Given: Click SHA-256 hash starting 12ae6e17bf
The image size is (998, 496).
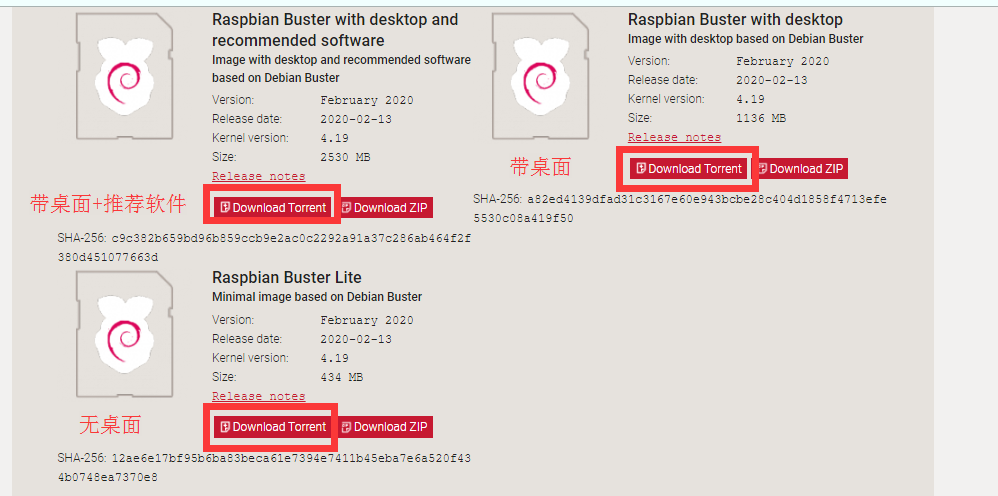Looking at the screenshot, I should coord(264,467).
